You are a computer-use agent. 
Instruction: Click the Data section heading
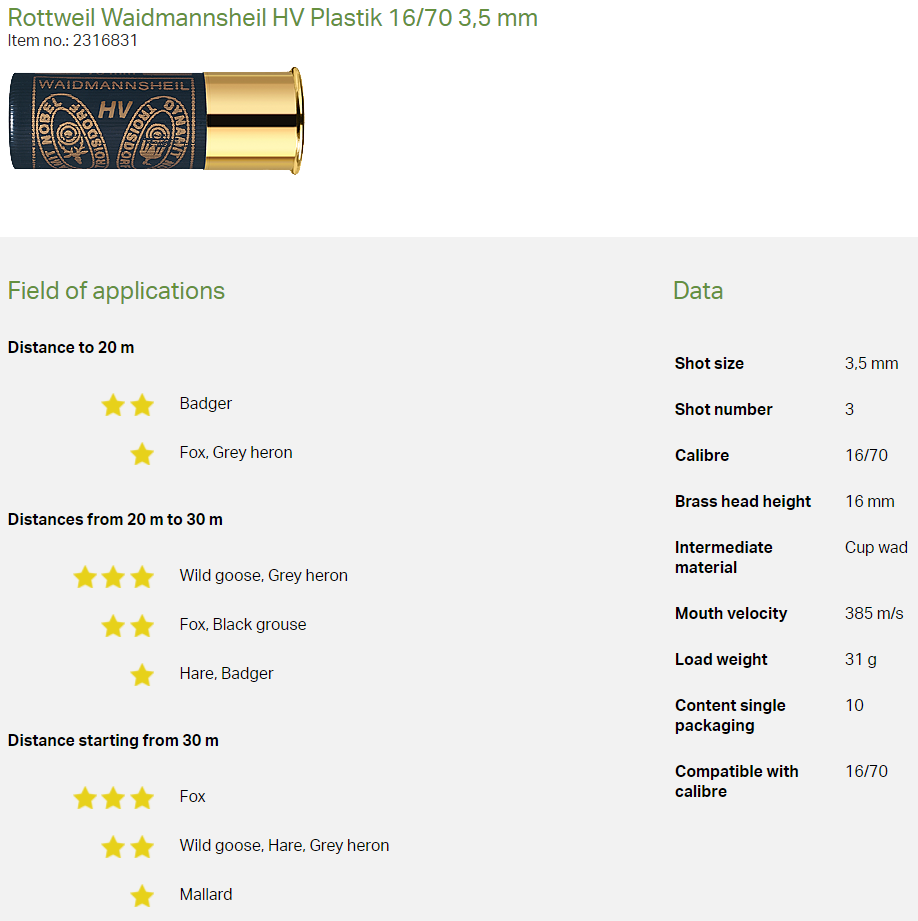pos(698,291)
